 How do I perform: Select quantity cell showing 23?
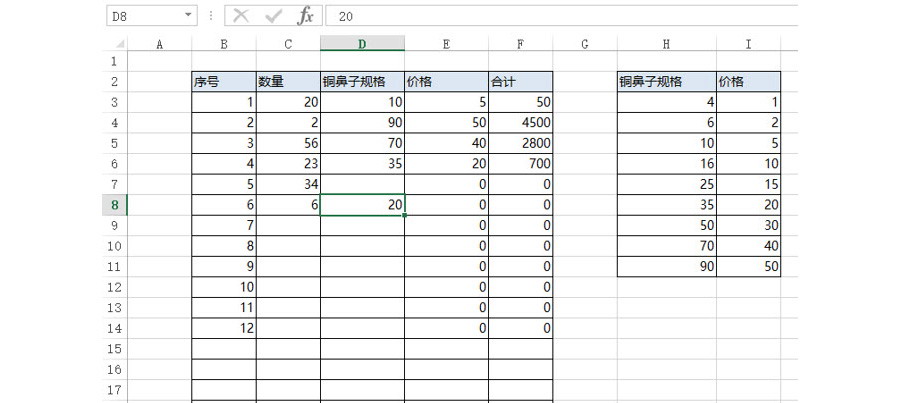(288, 164)
